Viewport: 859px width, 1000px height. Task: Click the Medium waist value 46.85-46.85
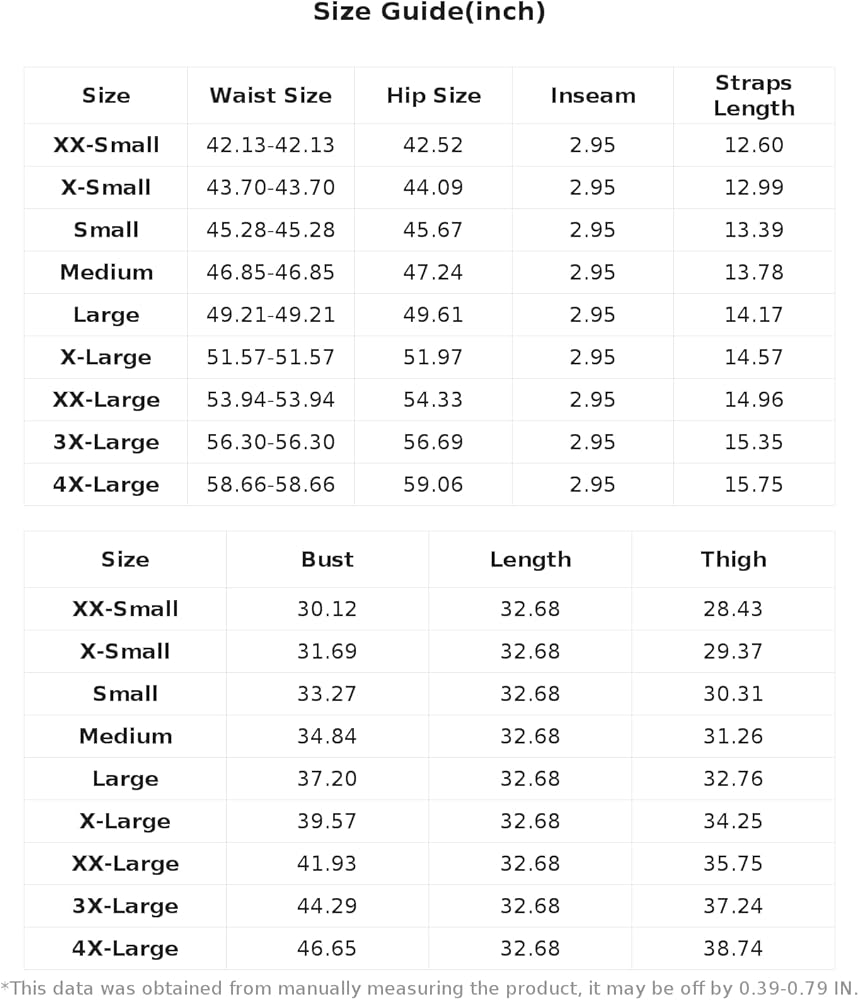point(270,272)
